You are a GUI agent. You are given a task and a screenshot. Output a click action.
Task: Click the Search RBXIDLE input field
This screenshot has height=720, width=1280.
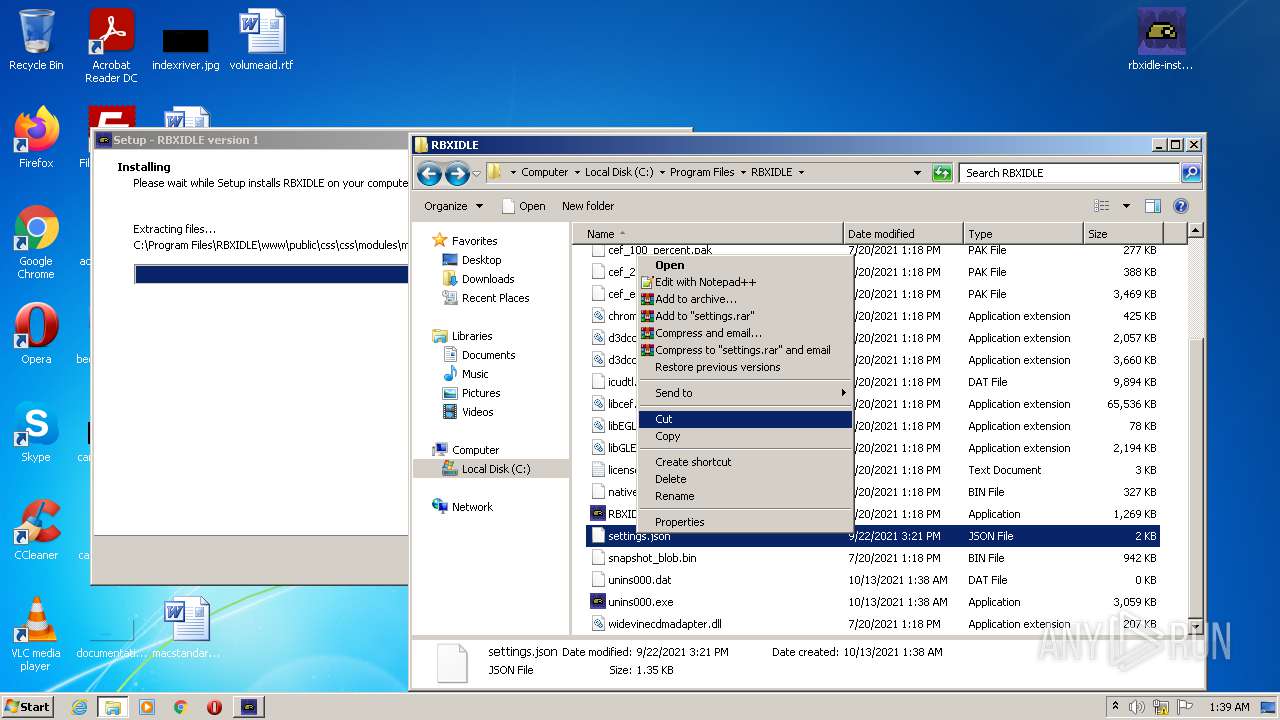click(1069, 172)
